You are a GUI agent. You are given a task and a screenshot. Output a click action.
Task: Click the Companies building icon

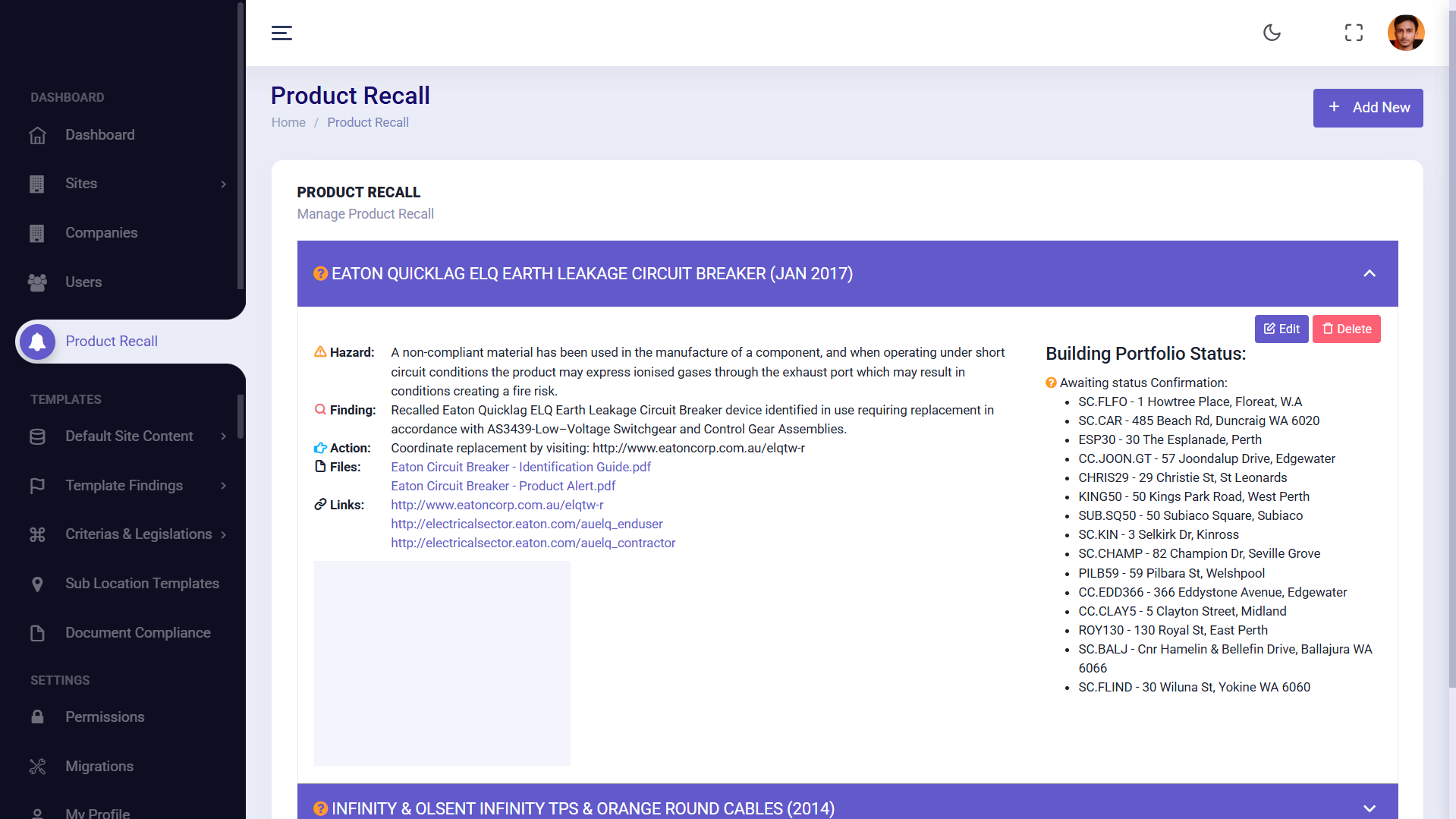(x=37, y=233)
